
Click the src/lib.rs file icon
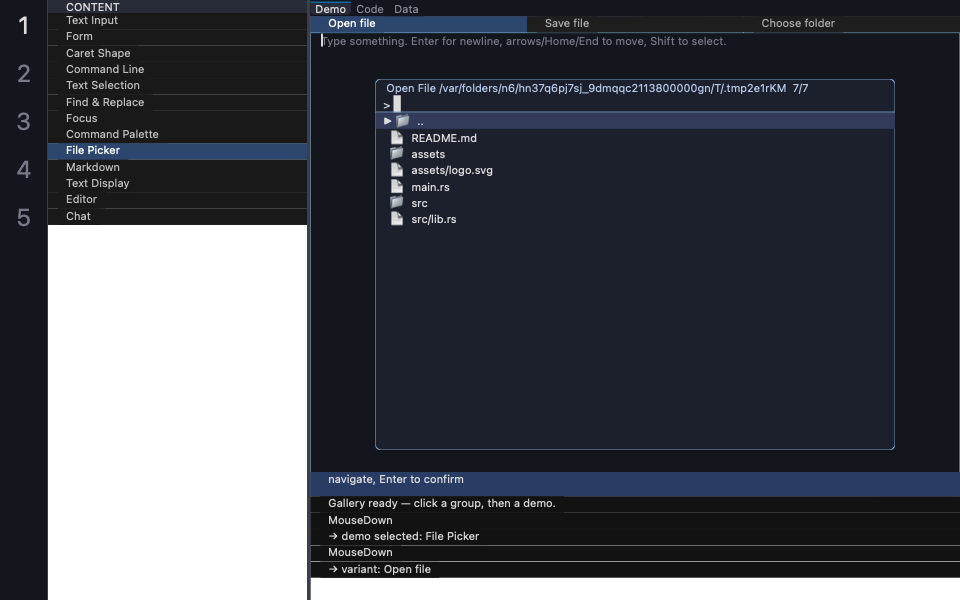397,219
